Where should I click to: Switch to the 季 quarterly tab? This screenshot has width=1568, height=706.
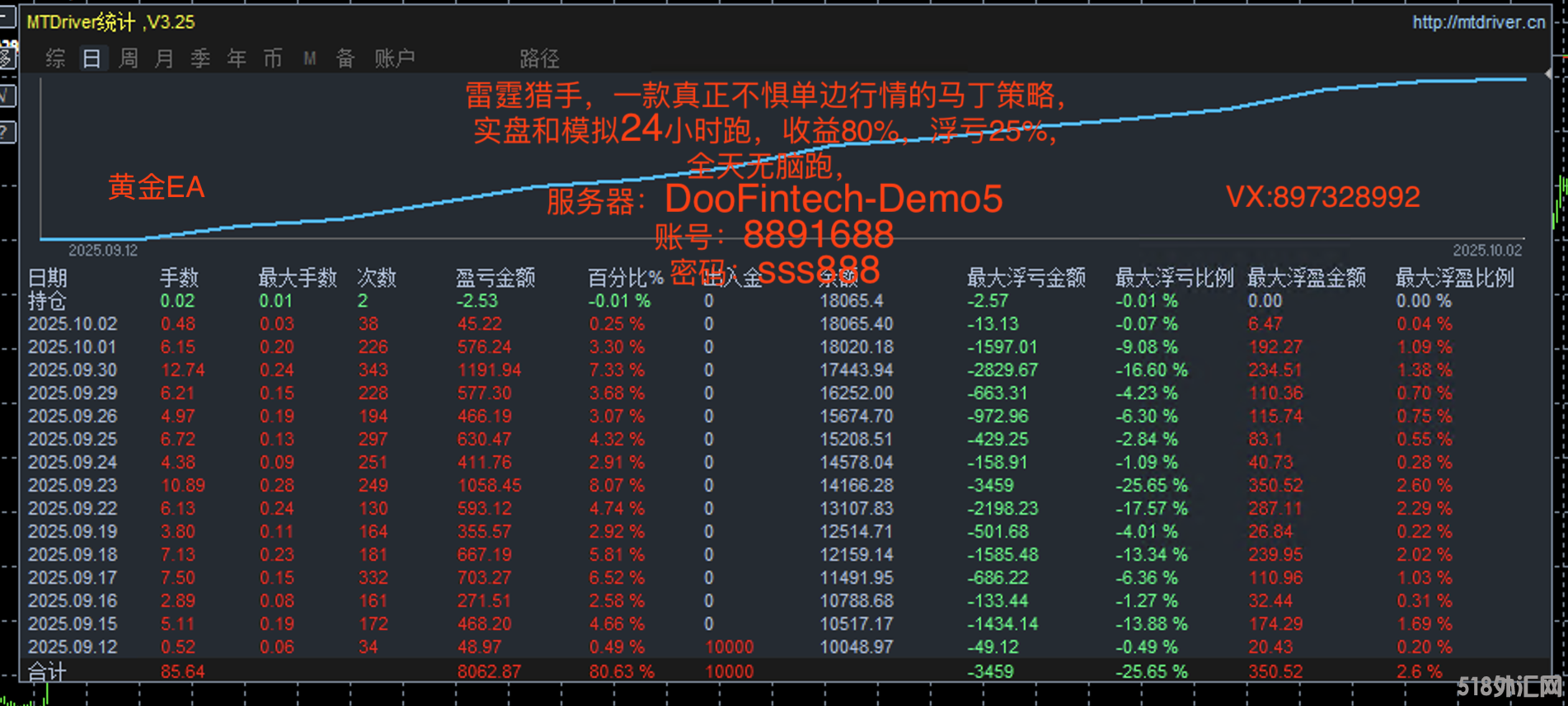[x=200, y=59]
